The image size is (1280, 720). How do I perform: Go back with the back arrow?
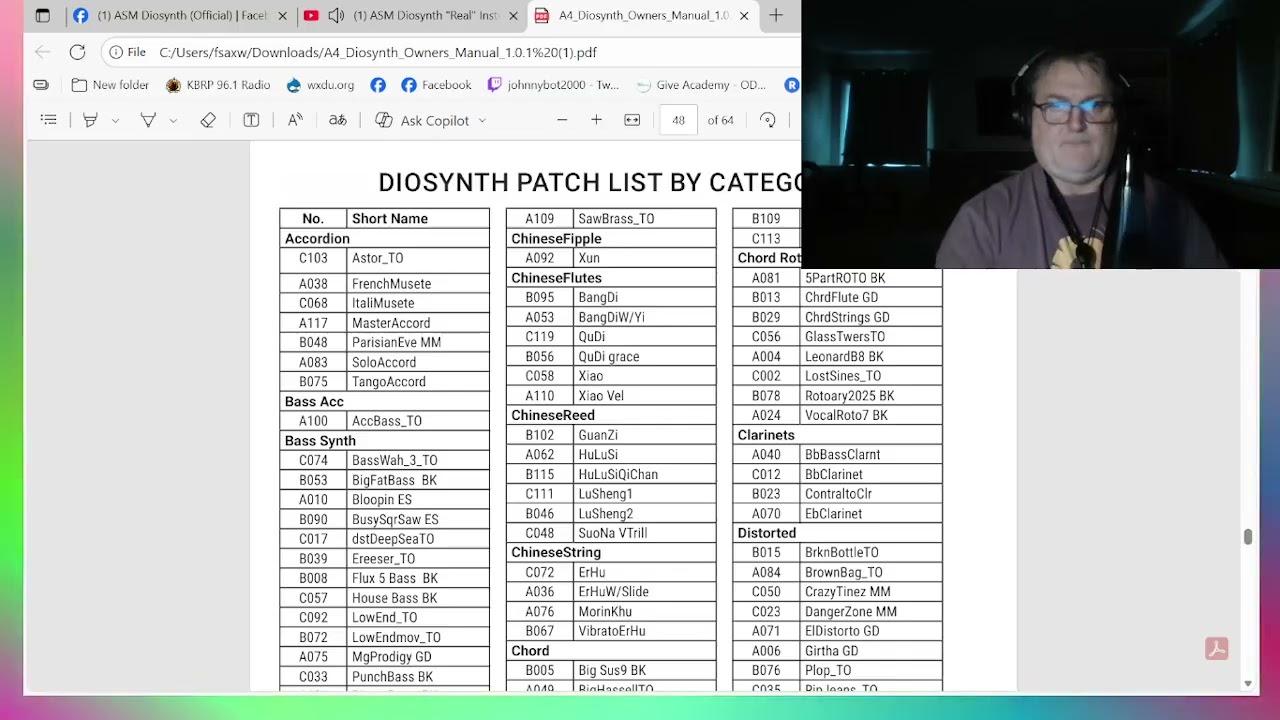(x=42, y=52)
